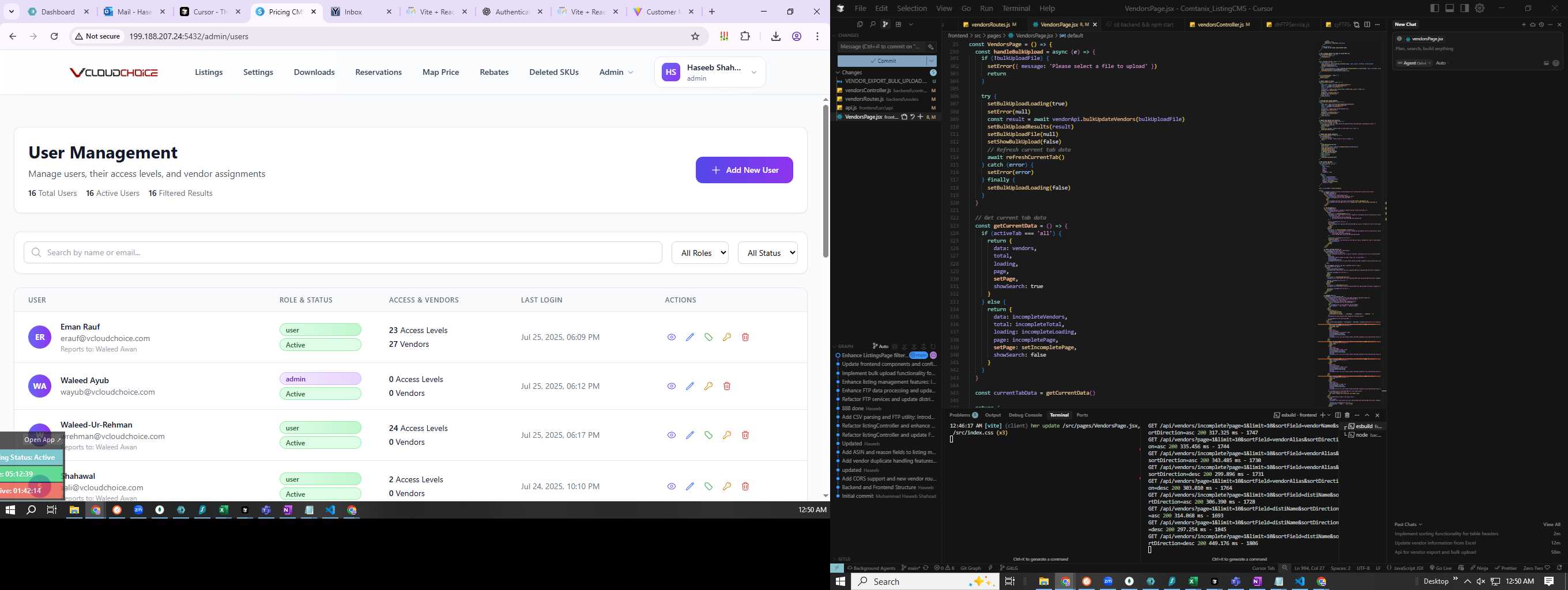1568x590 pixels.
Task: Kill terminal with trash icon in Cursor
Action: click(1348, 415)
